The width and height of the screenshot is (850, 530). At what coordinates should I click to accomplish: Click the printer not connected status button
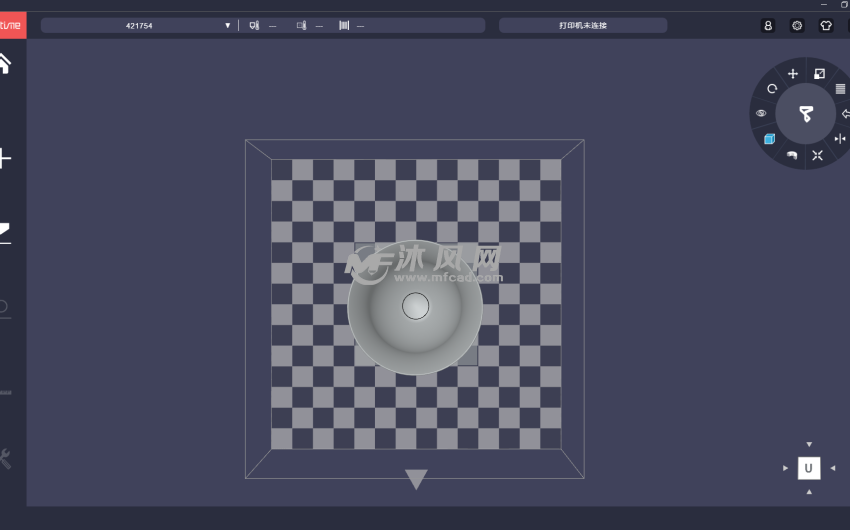pyautogui.click(x=582, y=25)
